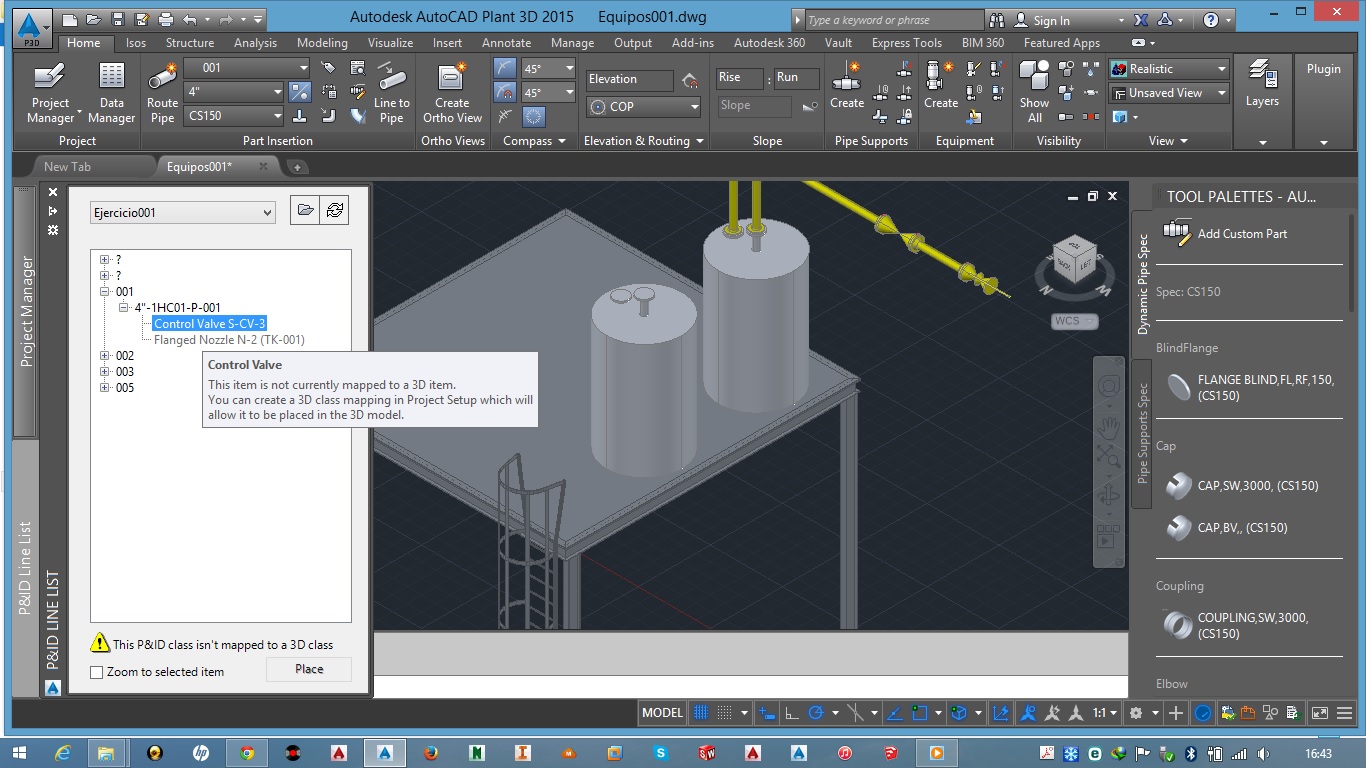Click the MODEL status bar button
Viewport: 1366px width, 768px height.
662,713
